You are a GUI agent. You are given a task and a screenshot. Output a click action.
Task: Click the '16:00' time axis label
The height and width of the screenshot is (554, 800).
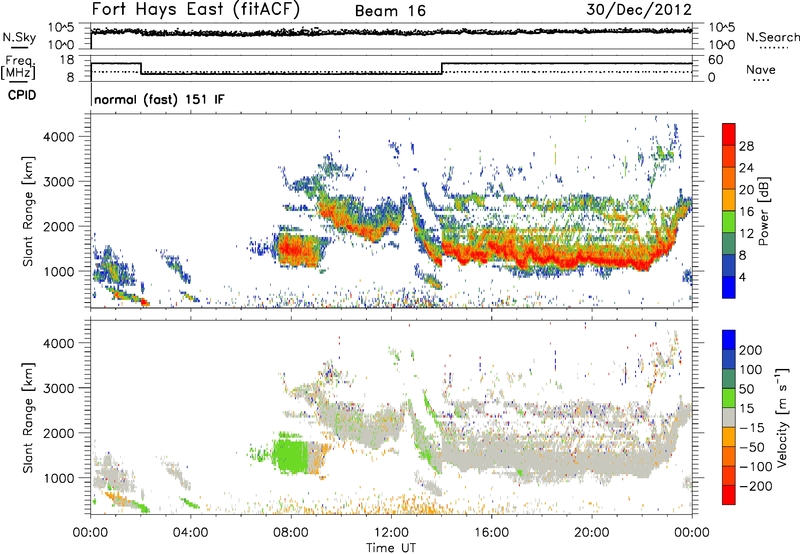(x=491, y=532)
